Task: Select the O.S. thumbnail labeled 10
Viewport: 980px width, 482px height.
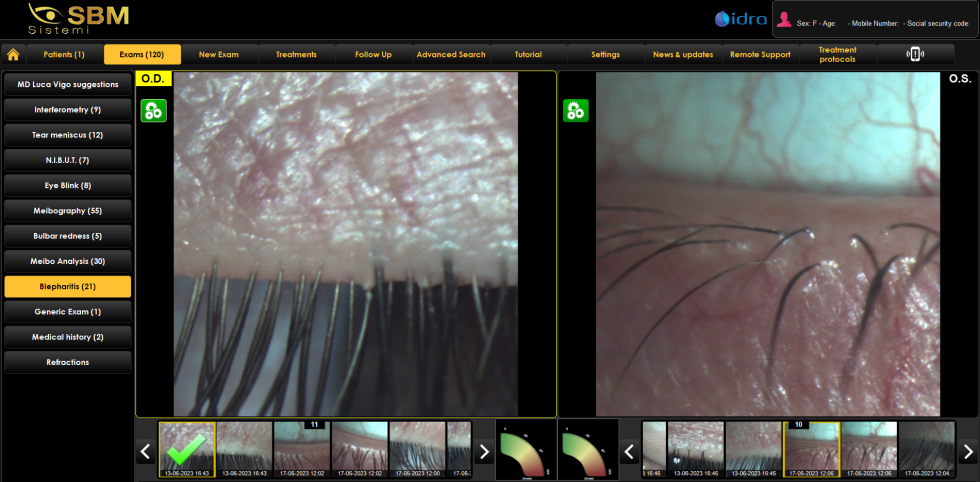Action: point(811,449)
